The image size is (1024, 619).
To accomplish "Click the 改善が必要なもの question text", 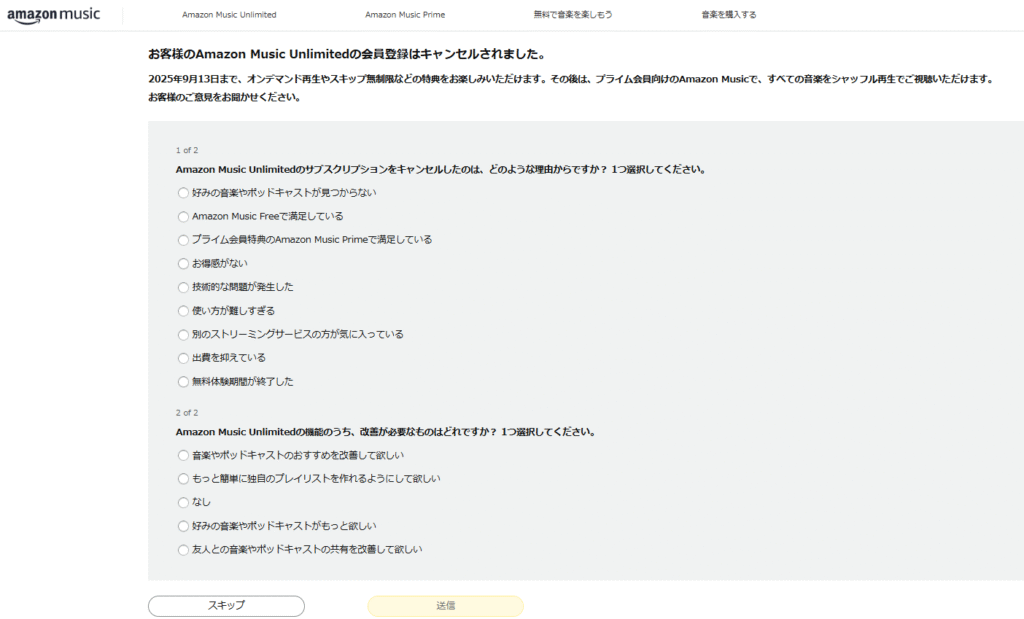I will (386, 432).
